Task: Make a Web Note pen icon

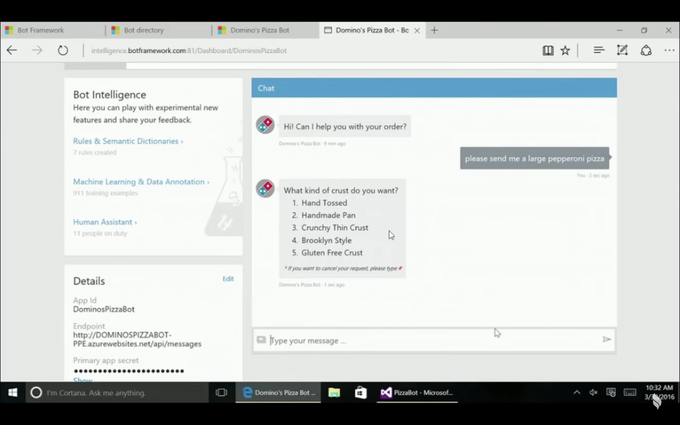Action: (622, 50)
